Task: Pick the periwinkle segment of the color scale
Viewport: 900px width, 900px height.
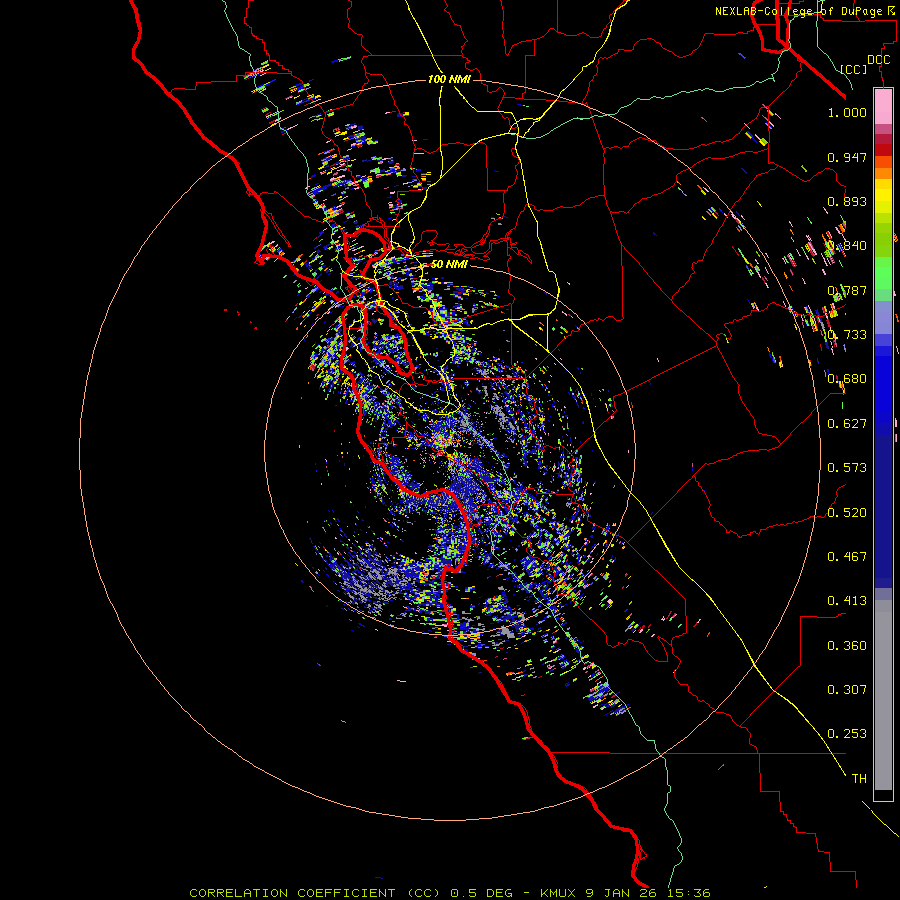Action: (x=883, y=317)
